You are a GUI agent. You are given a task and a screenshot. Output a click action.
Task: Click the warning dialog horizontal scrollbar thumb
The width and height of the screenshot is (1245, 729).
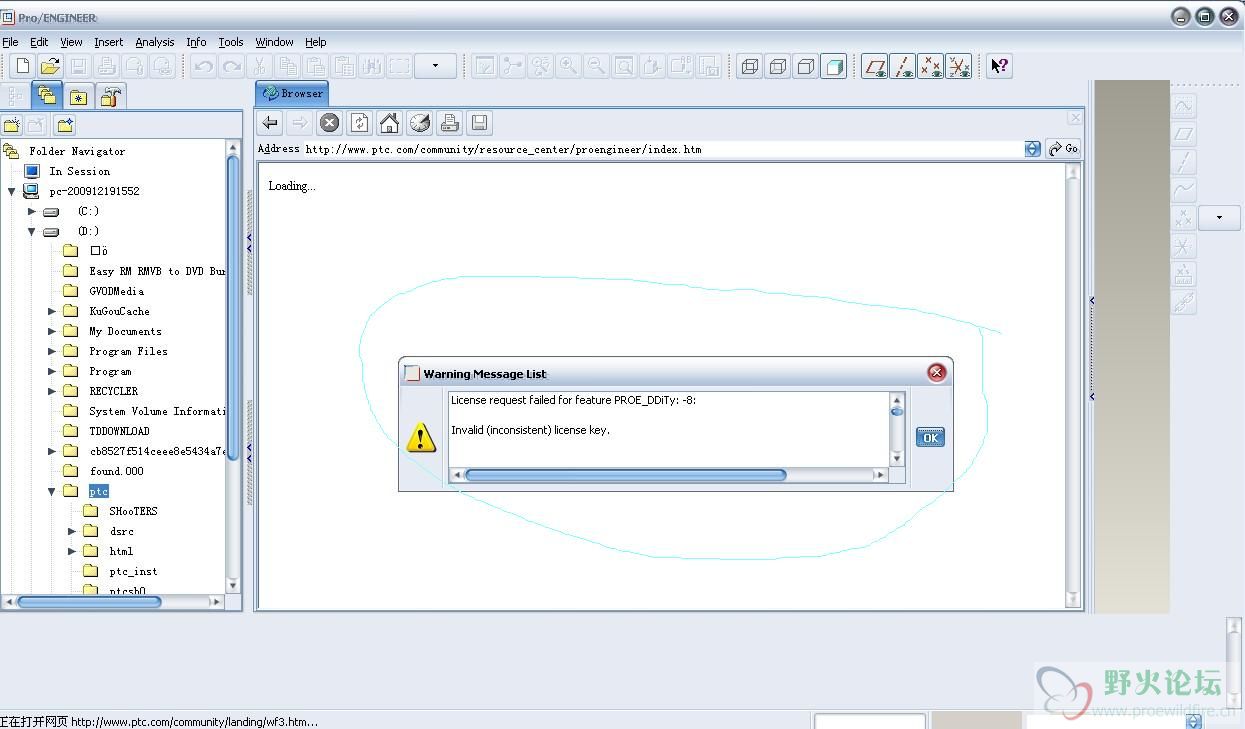625,475
